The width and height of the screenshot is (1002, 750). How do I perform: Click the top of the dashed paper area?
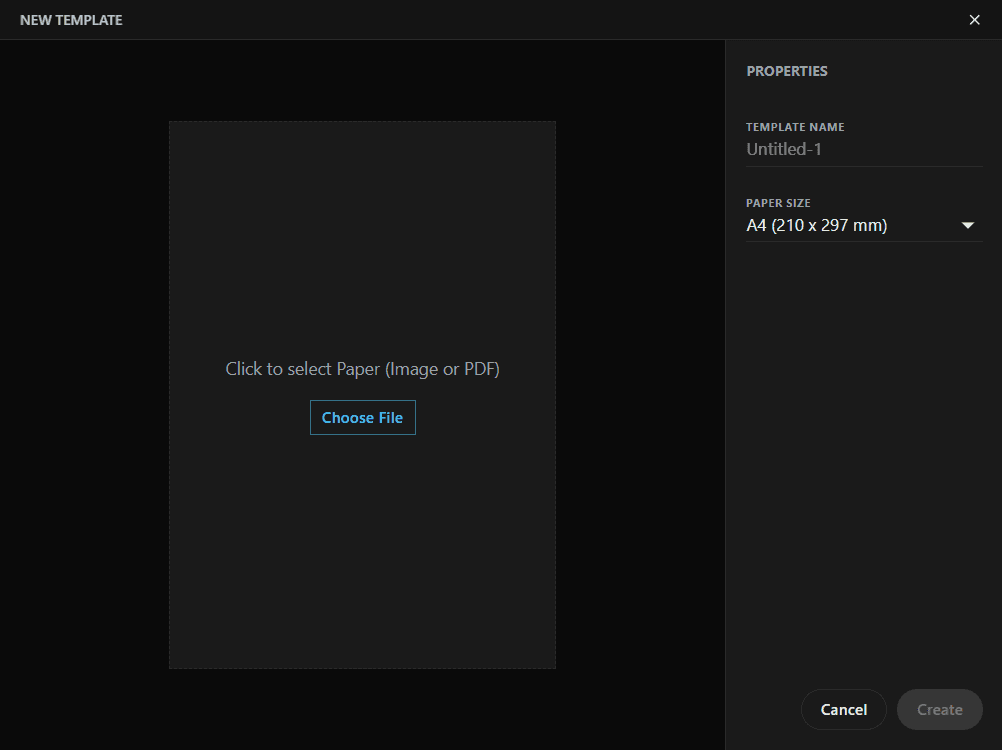tap(362, 160)
